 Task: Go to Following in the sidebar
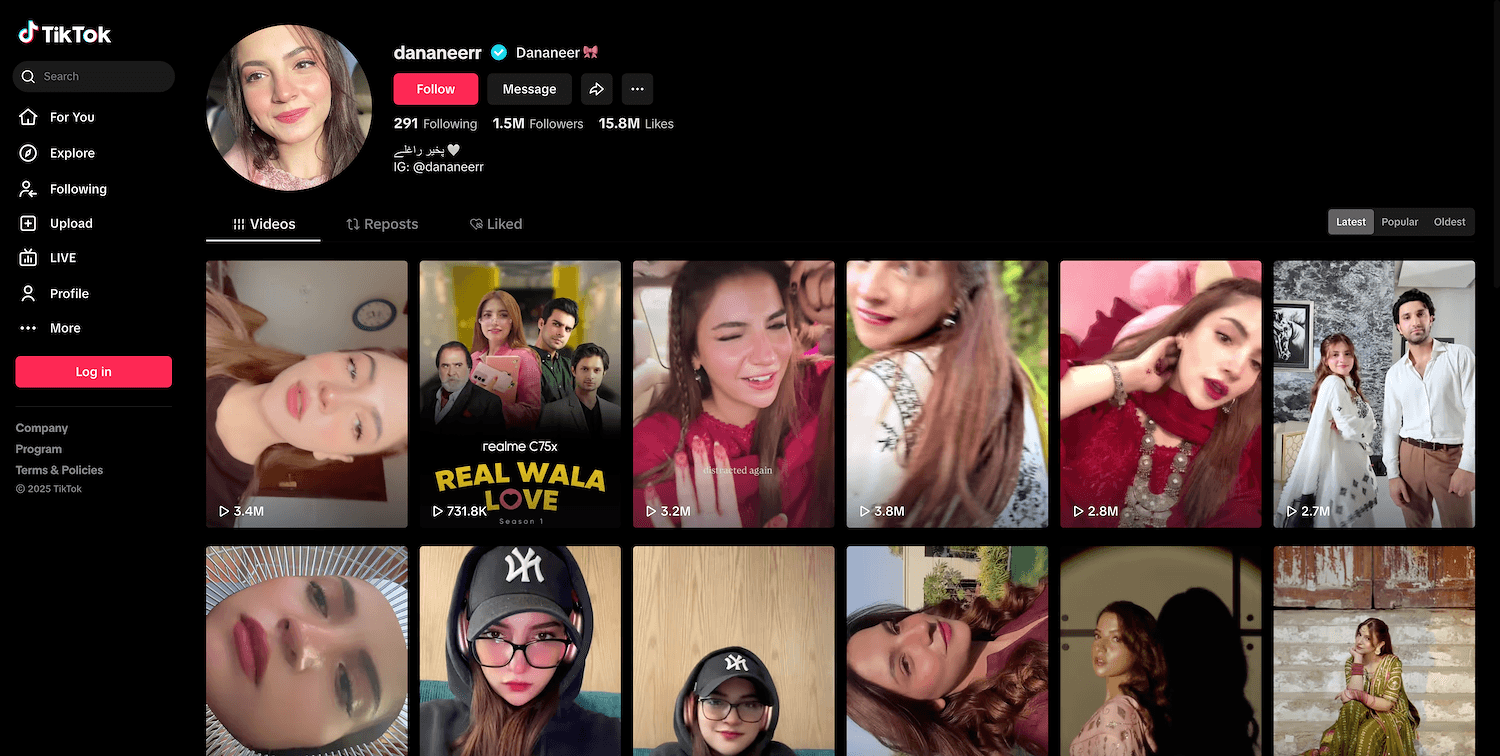[77, 189]
